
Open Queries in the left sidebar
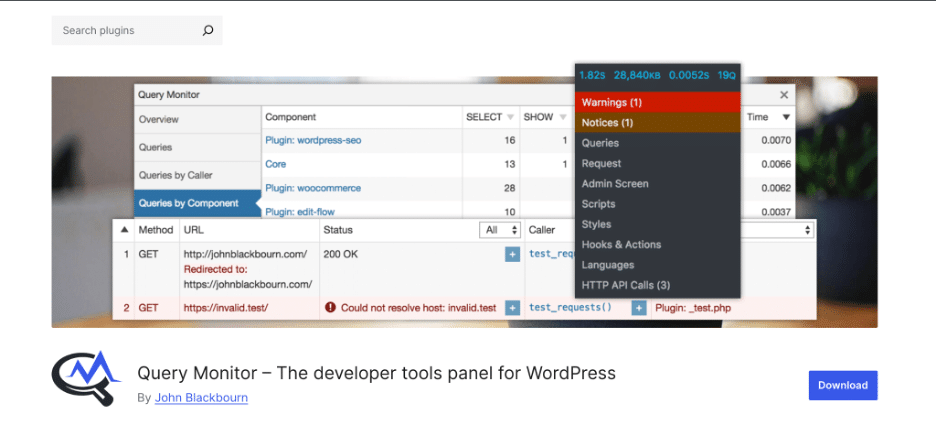[198, 148]
